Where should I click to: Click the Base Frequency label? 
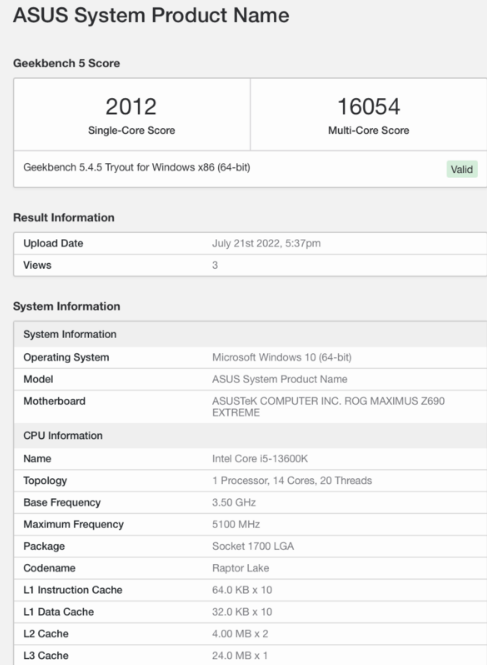point(62,503)
